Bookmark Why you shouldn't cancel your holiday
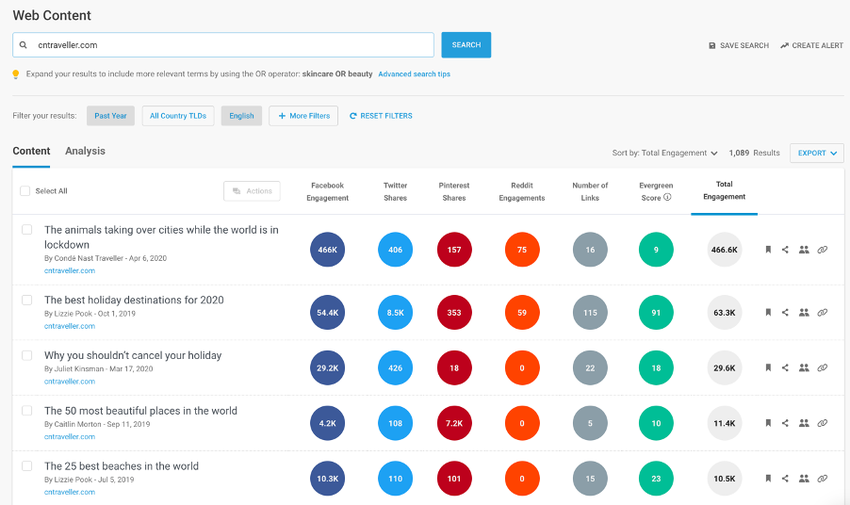The height and width of the screenshot is (505, 850). (x=768, y=368)
